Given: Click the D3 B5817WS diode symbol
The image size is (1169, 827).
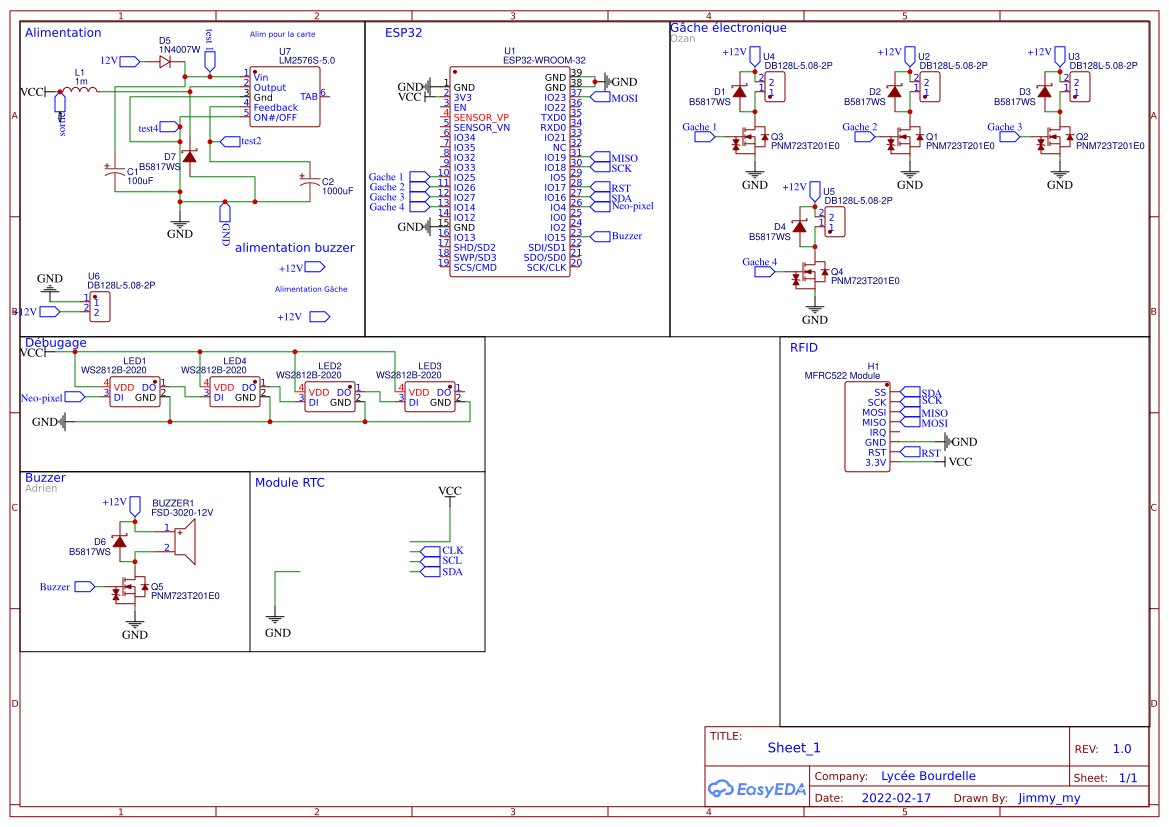Looking at the screenshot, I should tap(1044, 92).
